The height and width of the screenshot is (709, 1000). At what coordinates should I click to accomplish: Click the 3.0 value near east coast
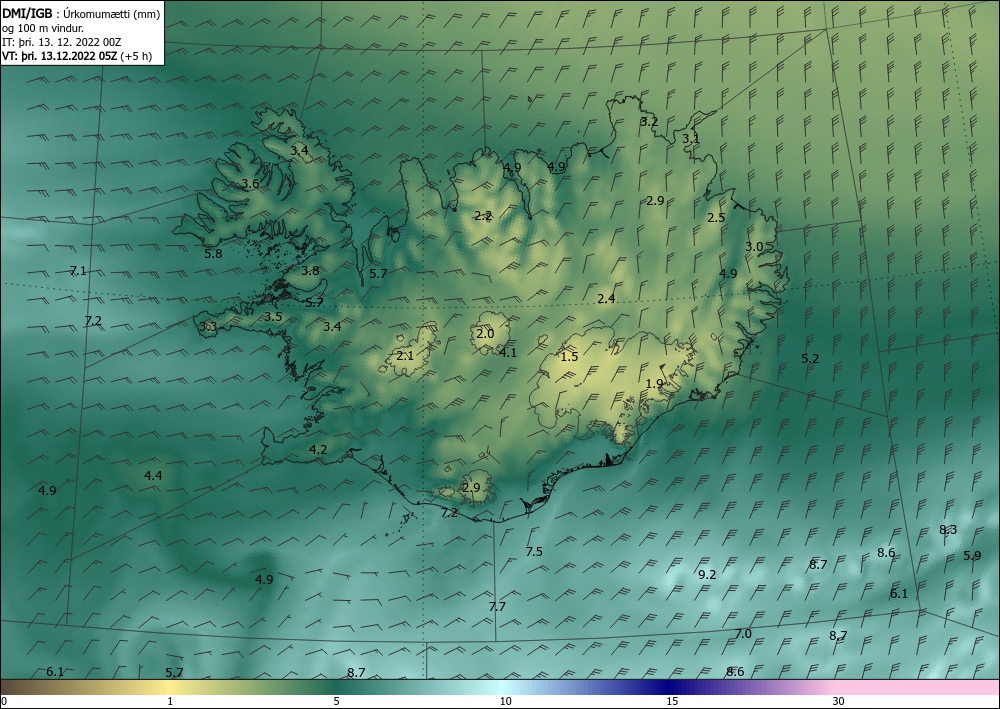[x=754, y=247]
